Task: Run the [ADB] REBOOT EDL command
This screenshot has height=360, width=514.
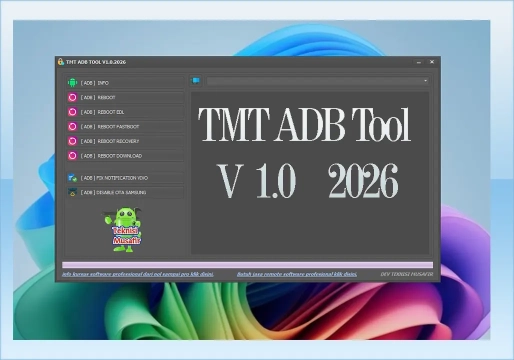Action: point(125,112)
